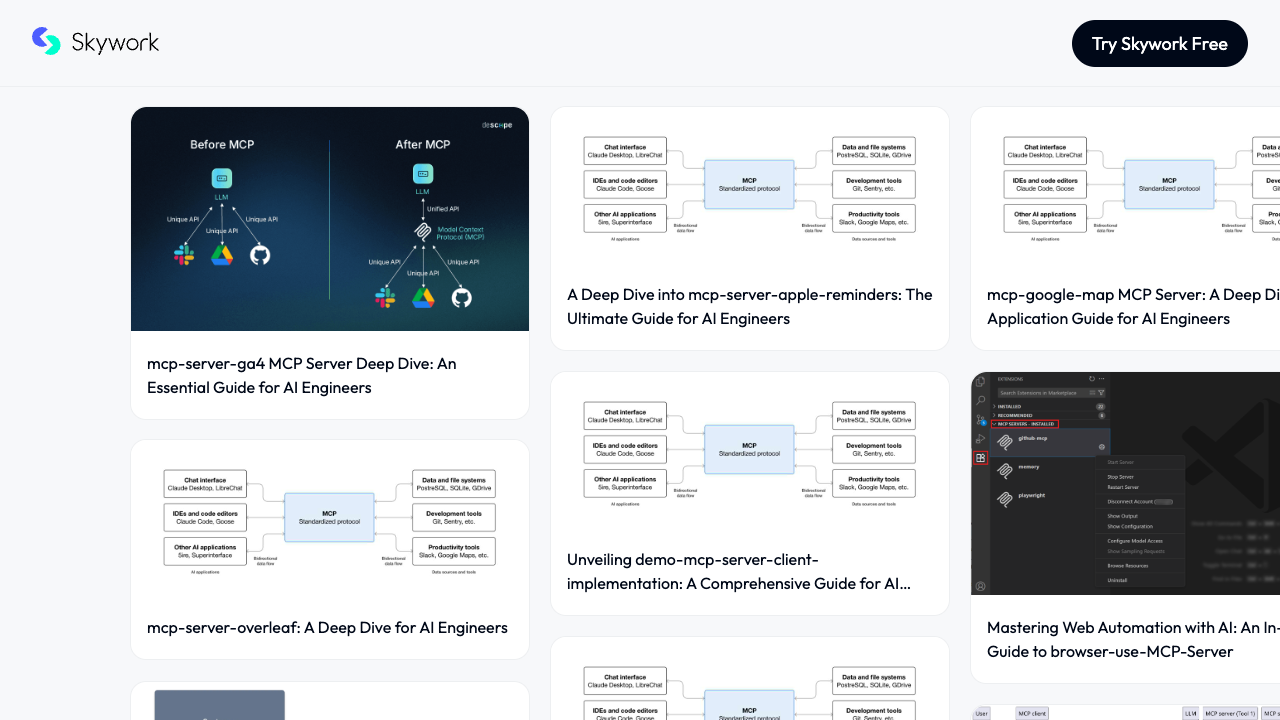The height and width of the screenshot is (720, 1280).
Task: Open the mcp-server-apple-reminders diagram thumbnail
Action: tap(750, 185)
